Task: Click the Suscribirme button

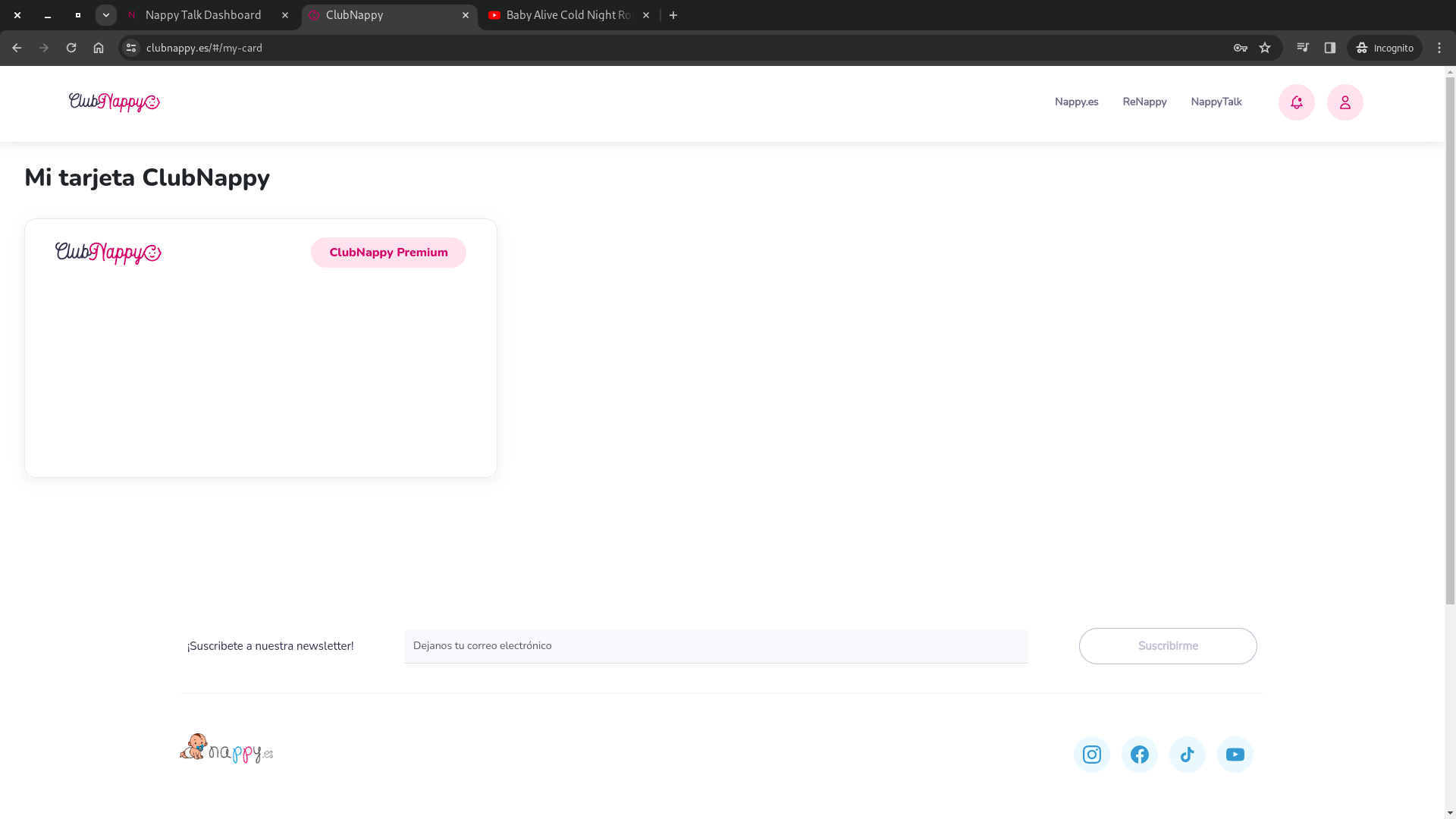Action: [x=1167, y=646]
